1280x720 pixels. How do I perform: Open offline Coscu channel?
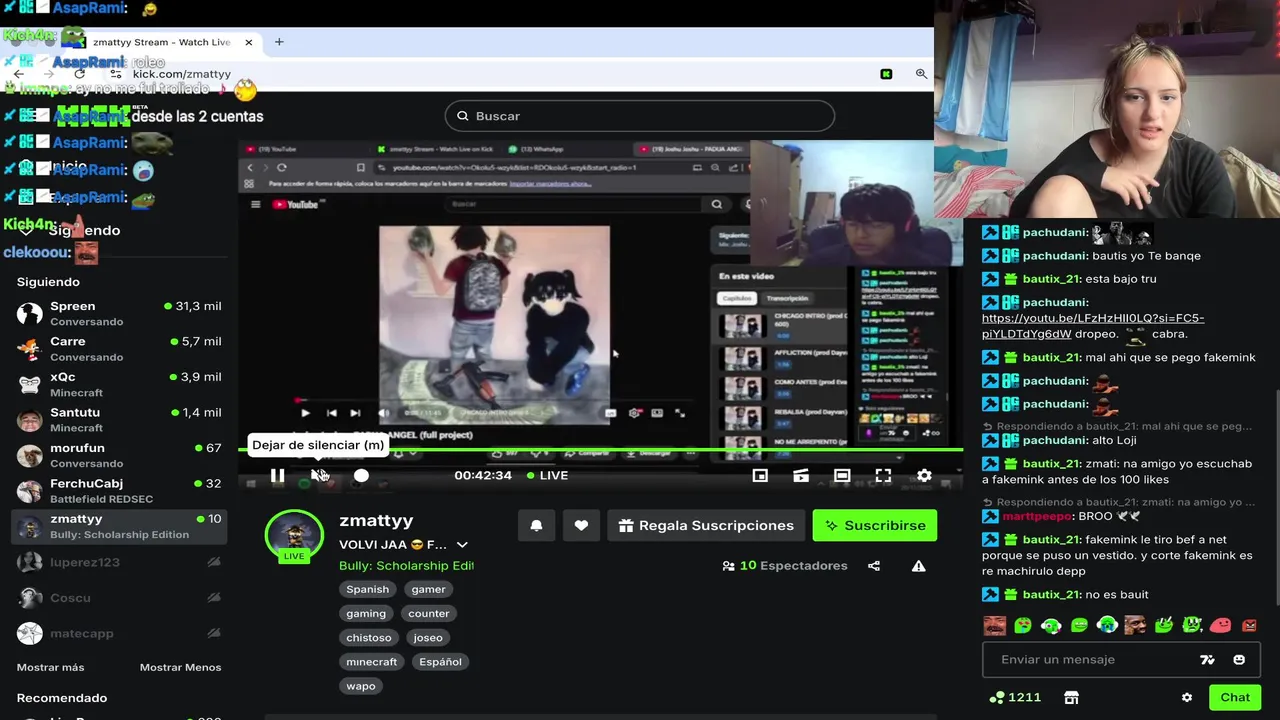[119, 598]
